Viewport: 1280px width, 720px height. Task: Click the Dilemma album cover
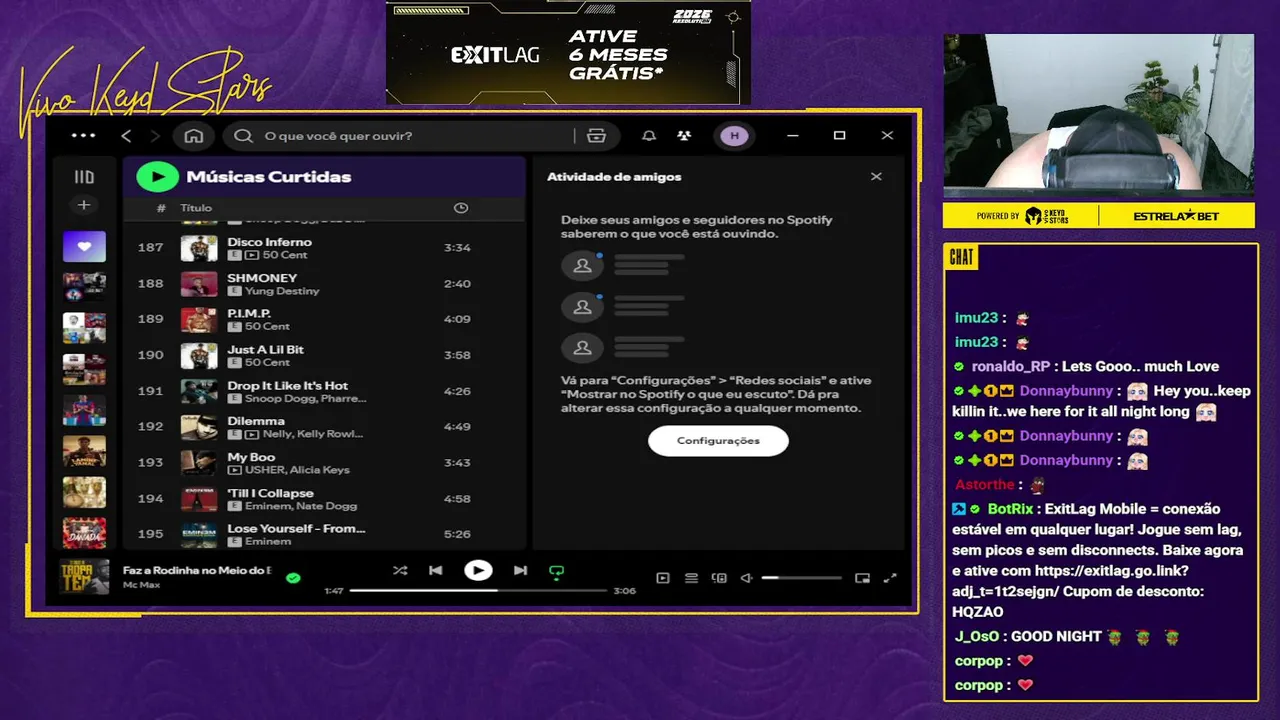pos(199,427)
